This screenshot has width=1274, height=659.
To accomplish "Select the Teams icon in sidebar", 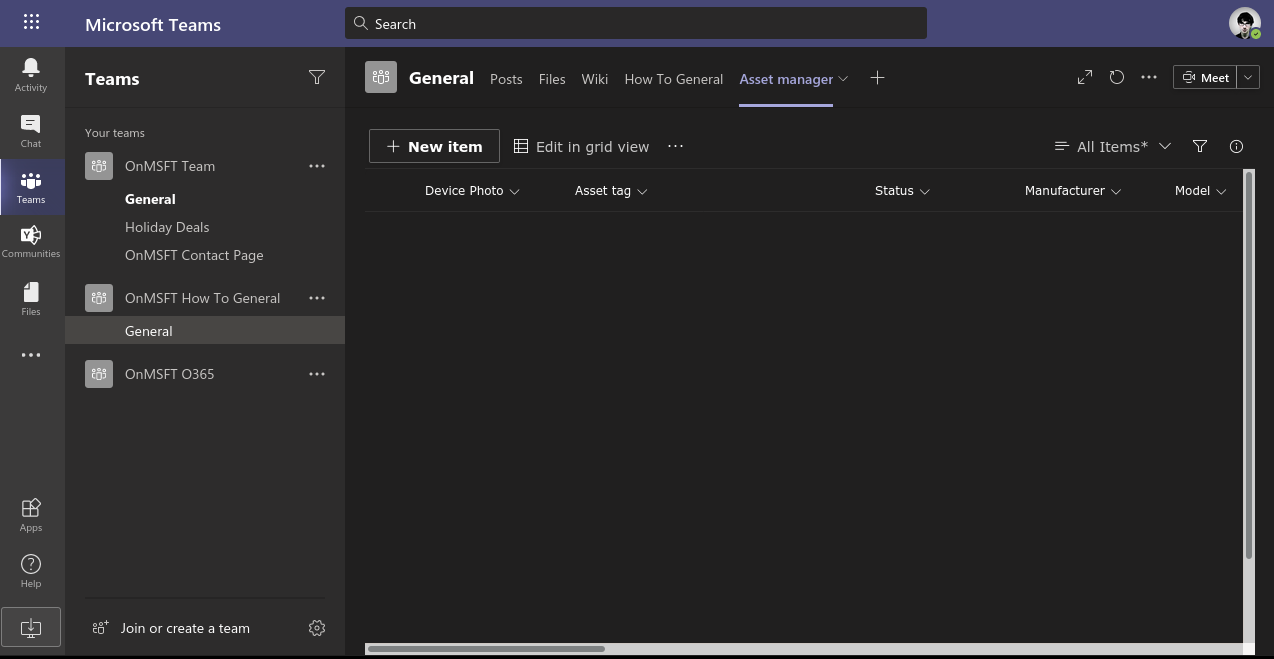I will pyautogui.click(x=31, y=187).
